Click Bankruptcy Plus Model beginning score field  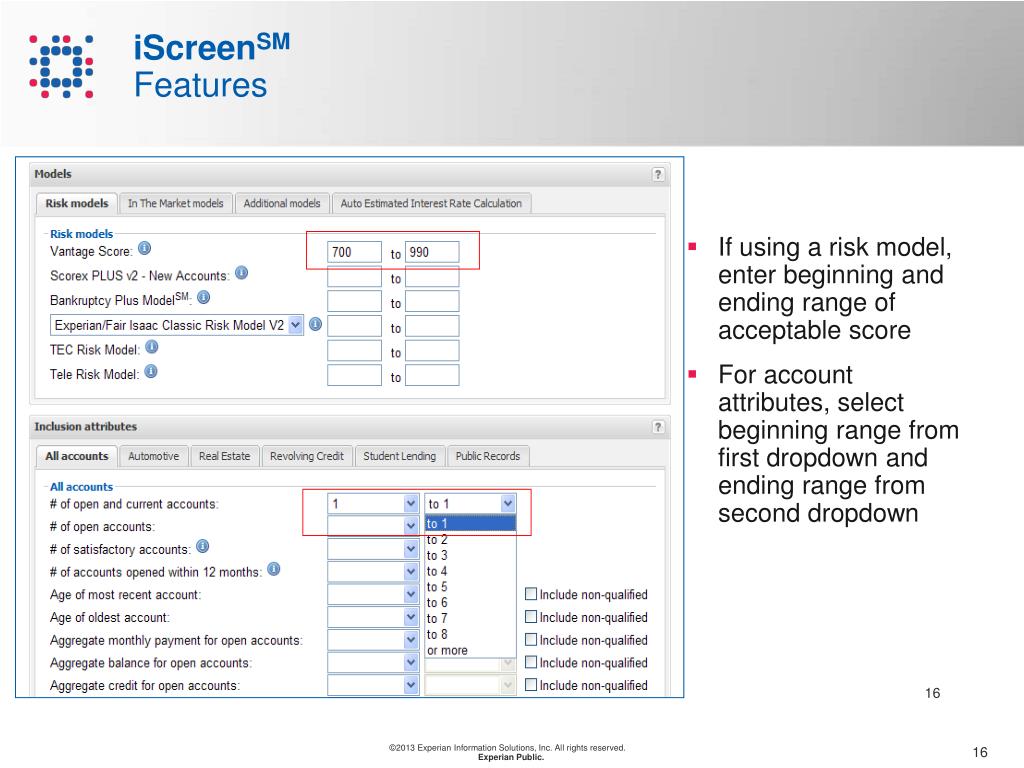click(355, 301)
